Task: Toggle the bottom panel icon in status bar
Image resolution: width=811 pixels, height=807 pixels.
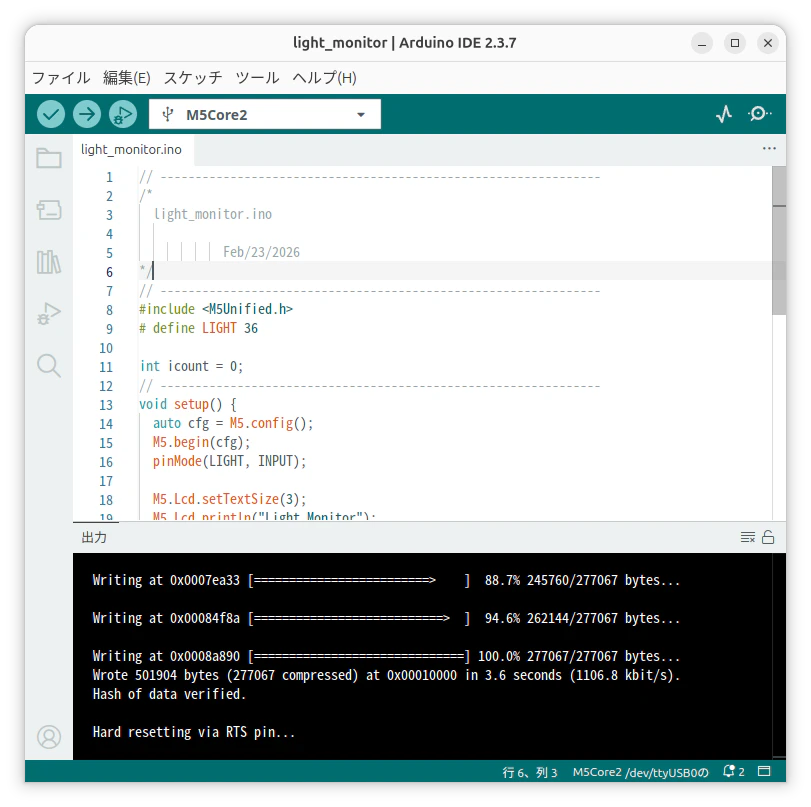Action: coord(764,772)
